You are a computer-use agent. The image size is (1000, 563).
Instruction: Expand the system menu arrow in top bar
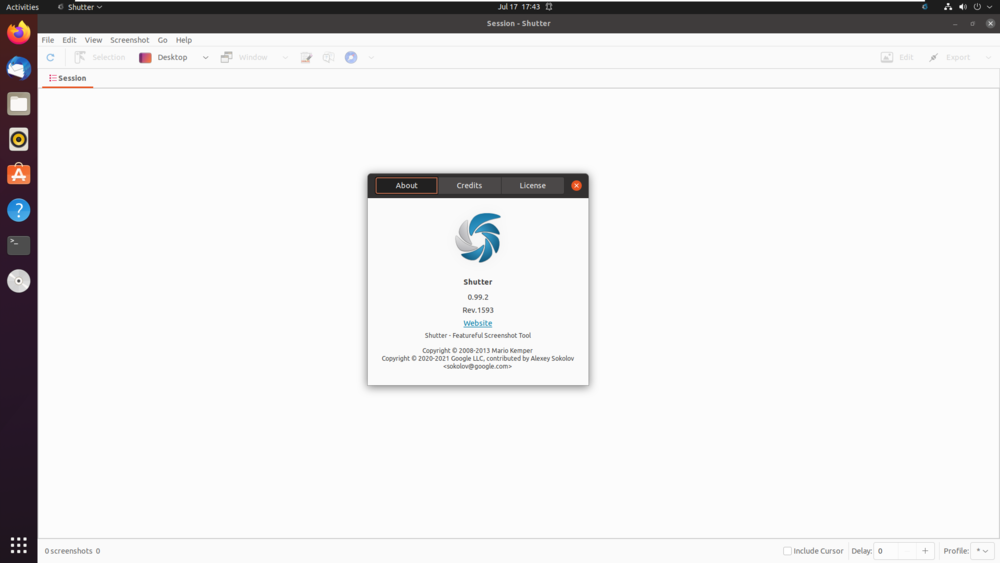click(989, 7)
